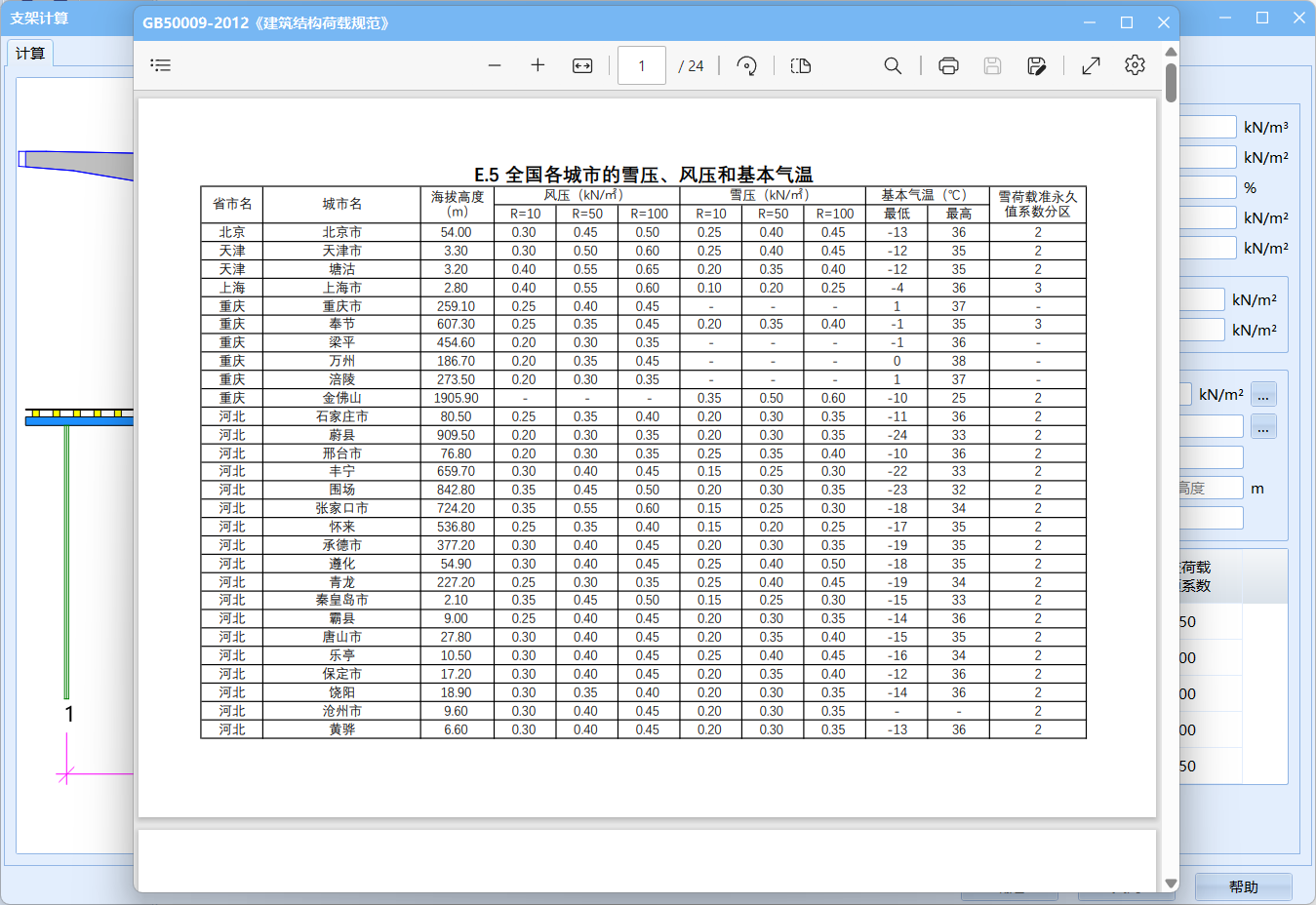Click the second browse ellipsis button
The height and width of the screenshot is (905, 1316).
point(1263,427)
